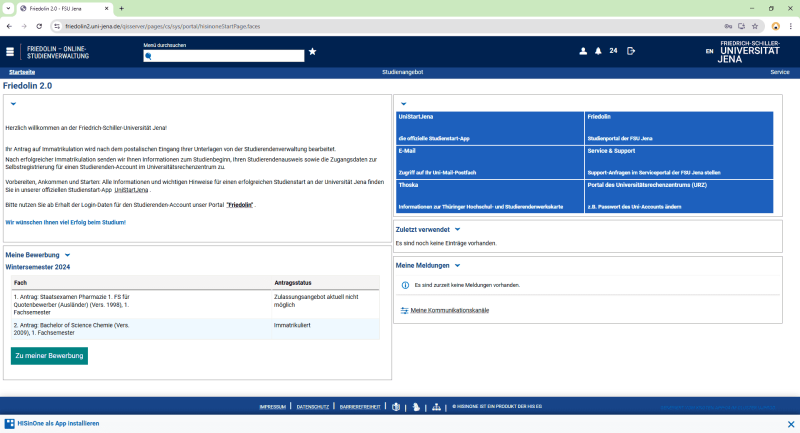This screenshot has width=800, height=433.
Task: Click the session timer showing 24
Action: (x=613, y=51)
